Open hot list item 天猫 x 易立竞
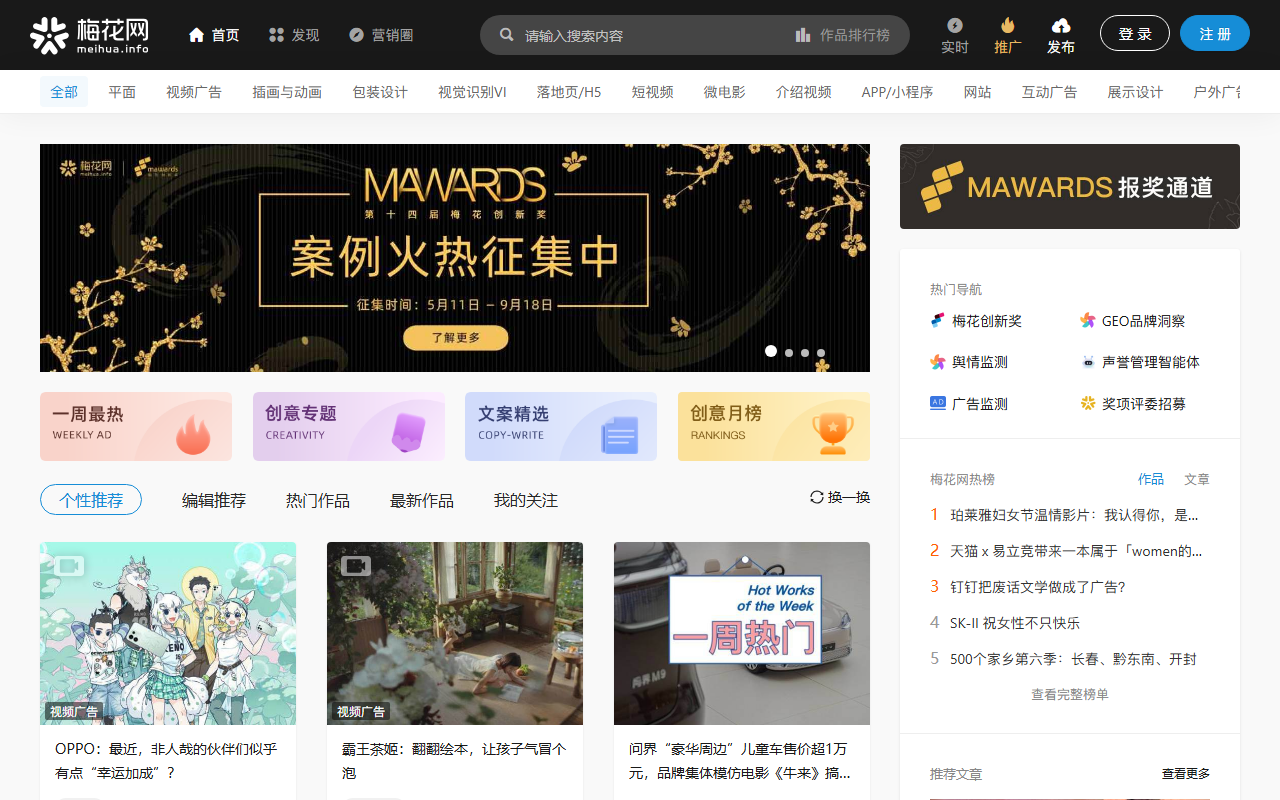The image size is (1280, 800). pos(1076,551)
